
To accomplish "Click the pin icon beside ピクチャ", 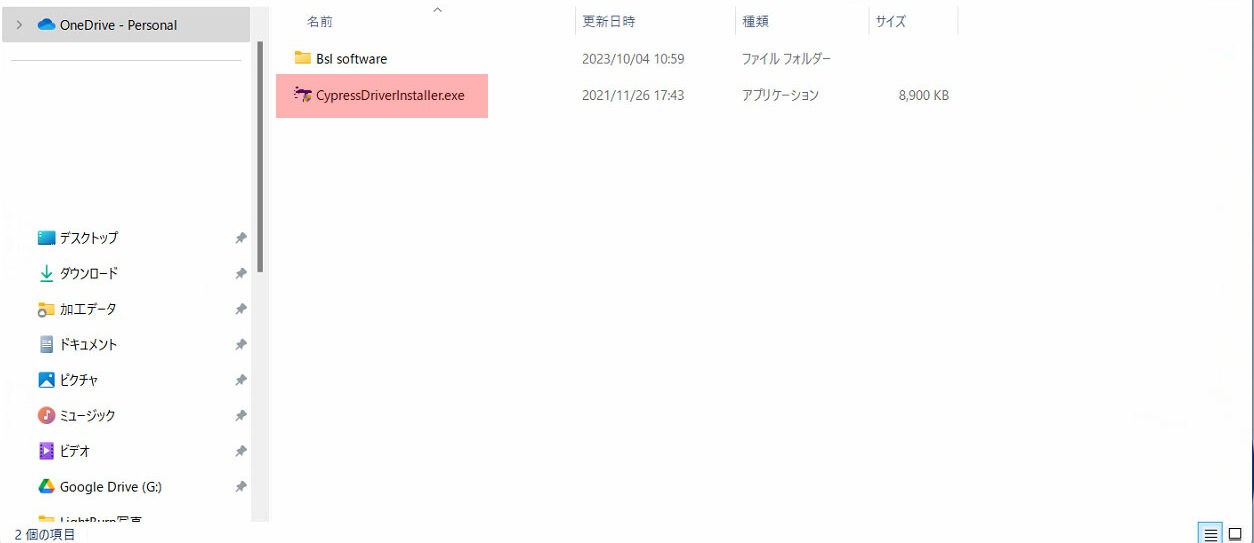I will pos(241,380).
